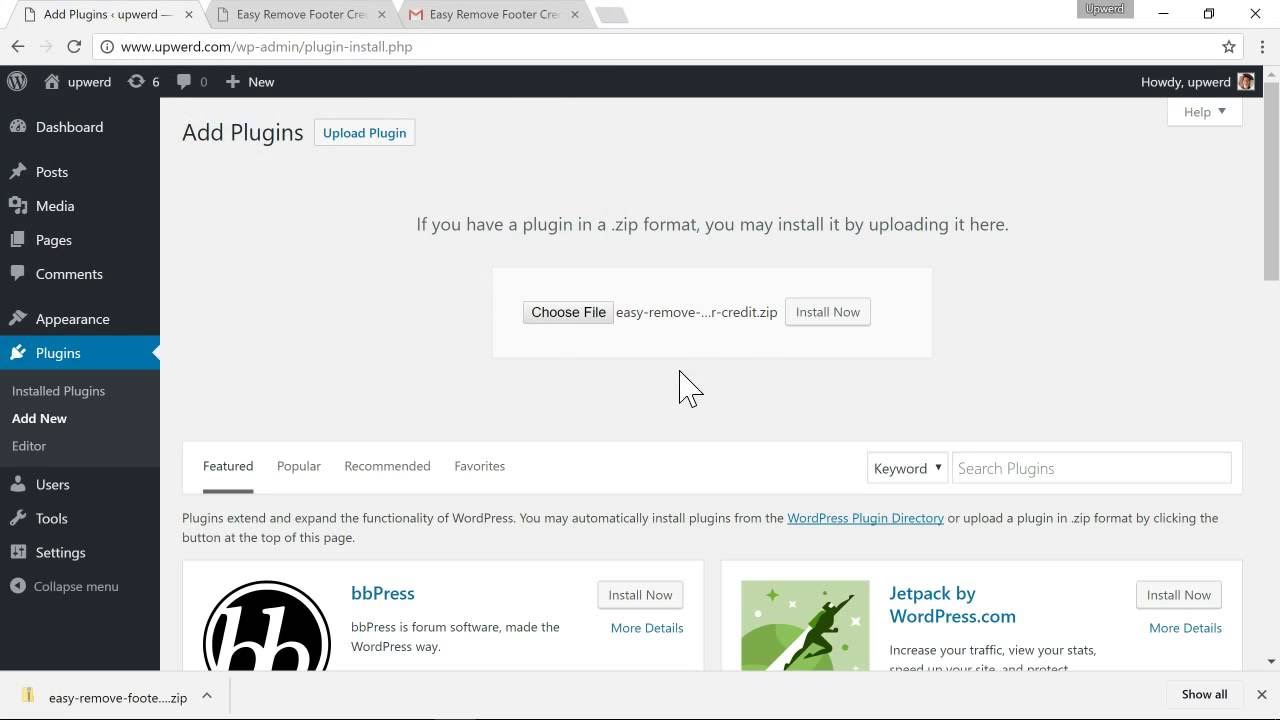Click inside the Search Plugins field
Image resolution: width=1280 pixels, height=720 pixels.
(x=1091, y=468)
